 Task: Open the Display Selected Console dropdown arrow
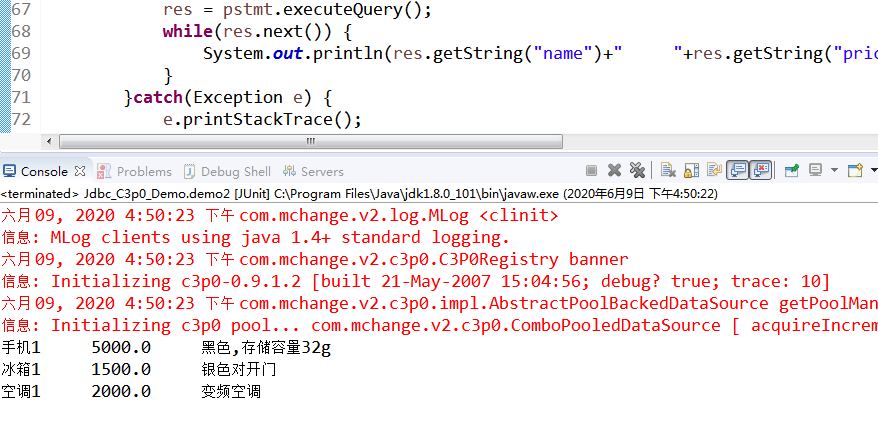tap(834, 171)
